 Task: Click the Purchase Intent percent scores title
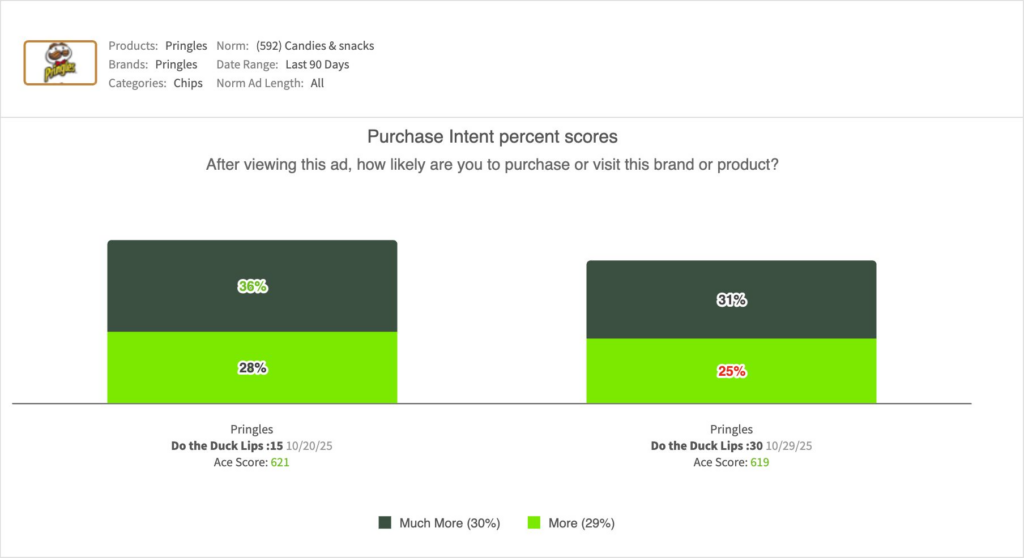click(x=492, y=136)
